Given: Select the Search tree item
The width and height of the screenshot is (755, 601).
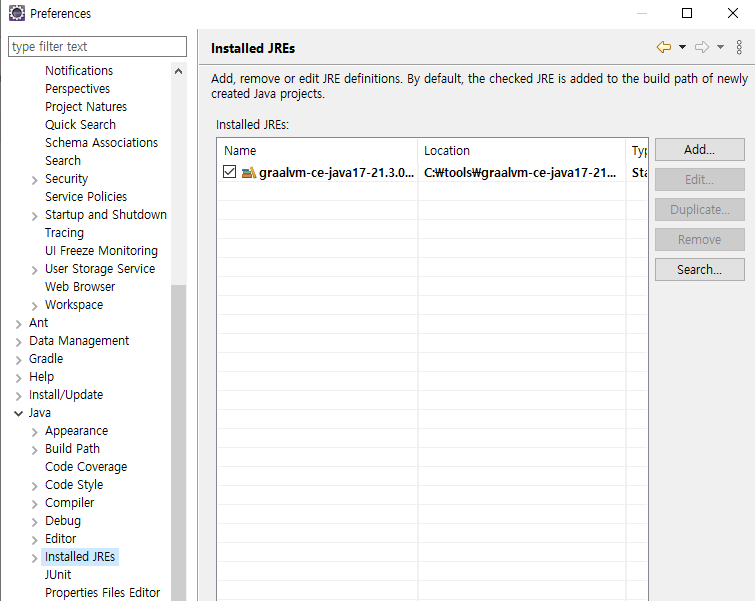Looking at the screenshot, I should tap(63, 160).
